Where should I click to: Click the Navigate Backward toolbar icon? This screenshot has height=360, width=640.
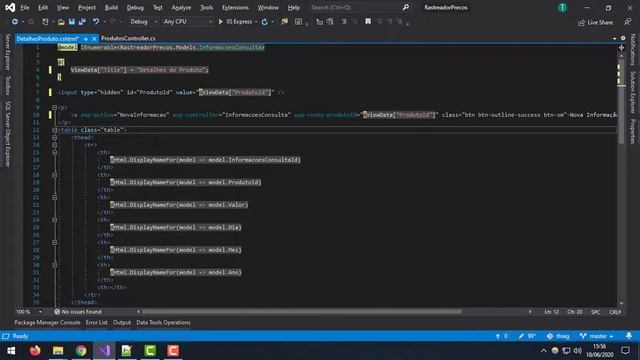coord(15,22)
